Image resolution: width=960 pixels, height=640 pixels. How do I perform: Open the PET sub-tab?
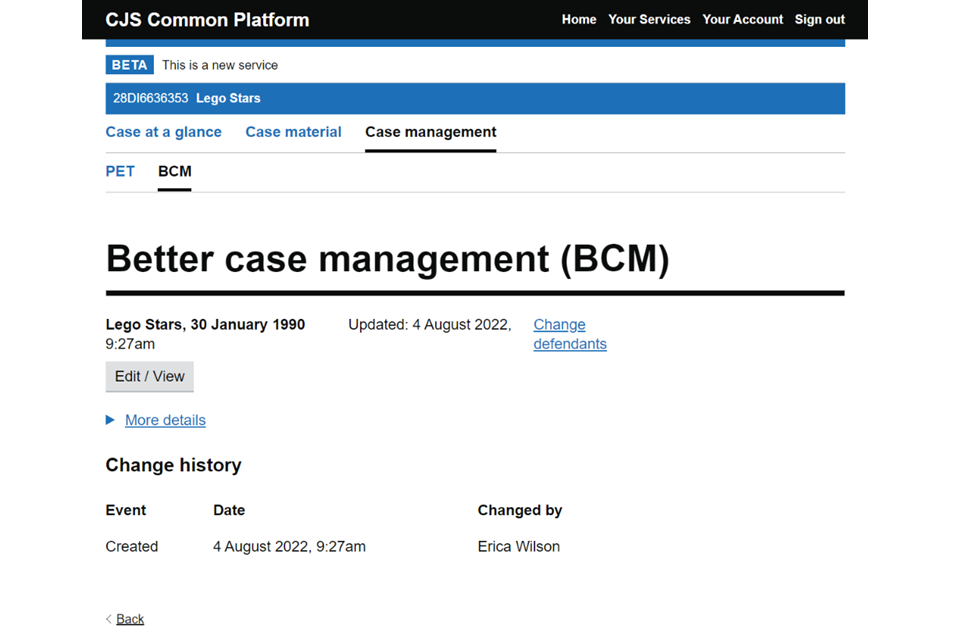[120, 171]
